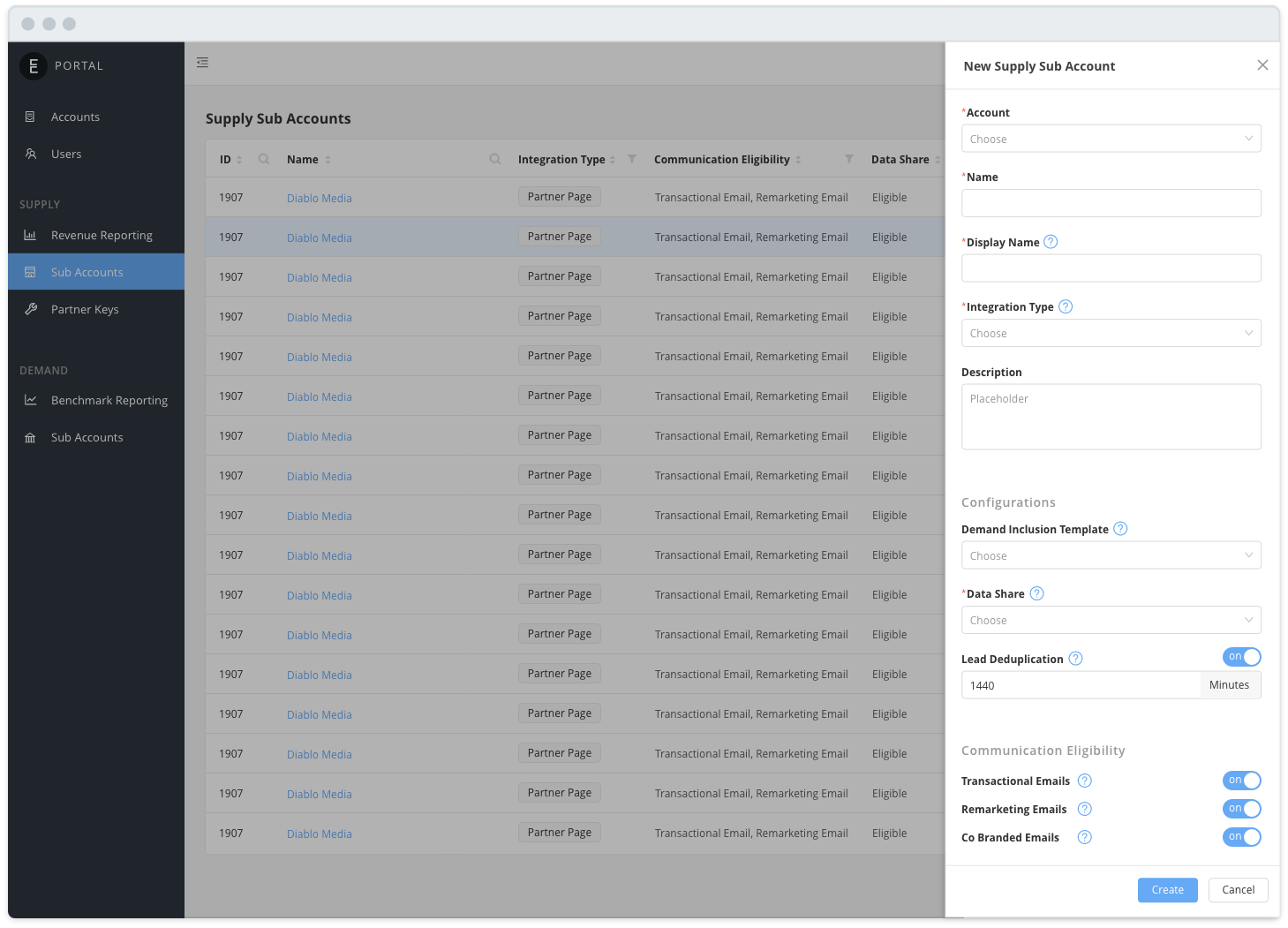The height and width of the screenshot is (928, 1288).
Task: Open the Data Share dropdown in form
Action: 1111,620
